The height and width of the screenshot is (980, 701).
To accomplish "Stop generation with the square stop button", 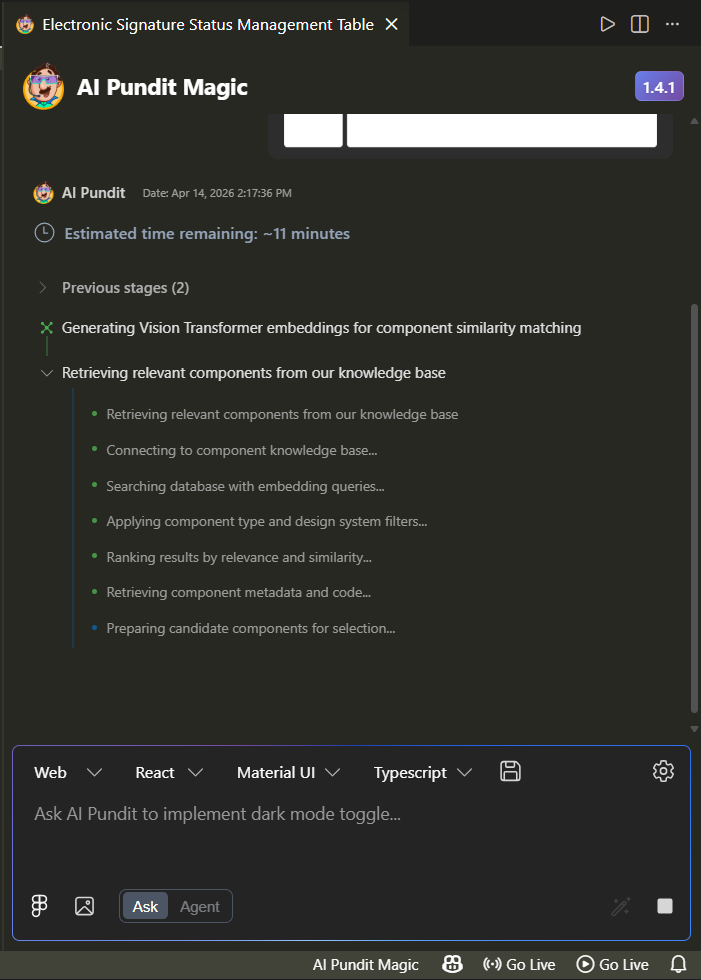I will tap(665, 906).
